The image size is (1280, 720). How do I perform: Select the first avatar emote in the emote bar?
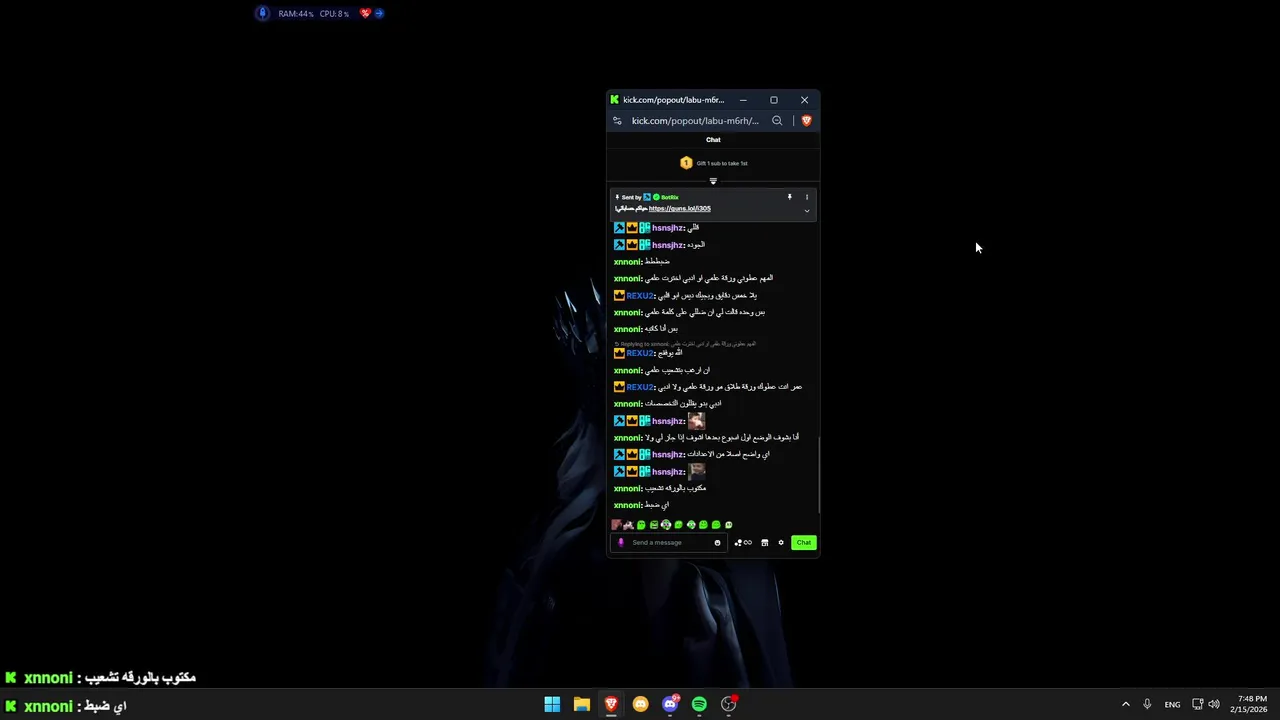(x=616, y=525)
